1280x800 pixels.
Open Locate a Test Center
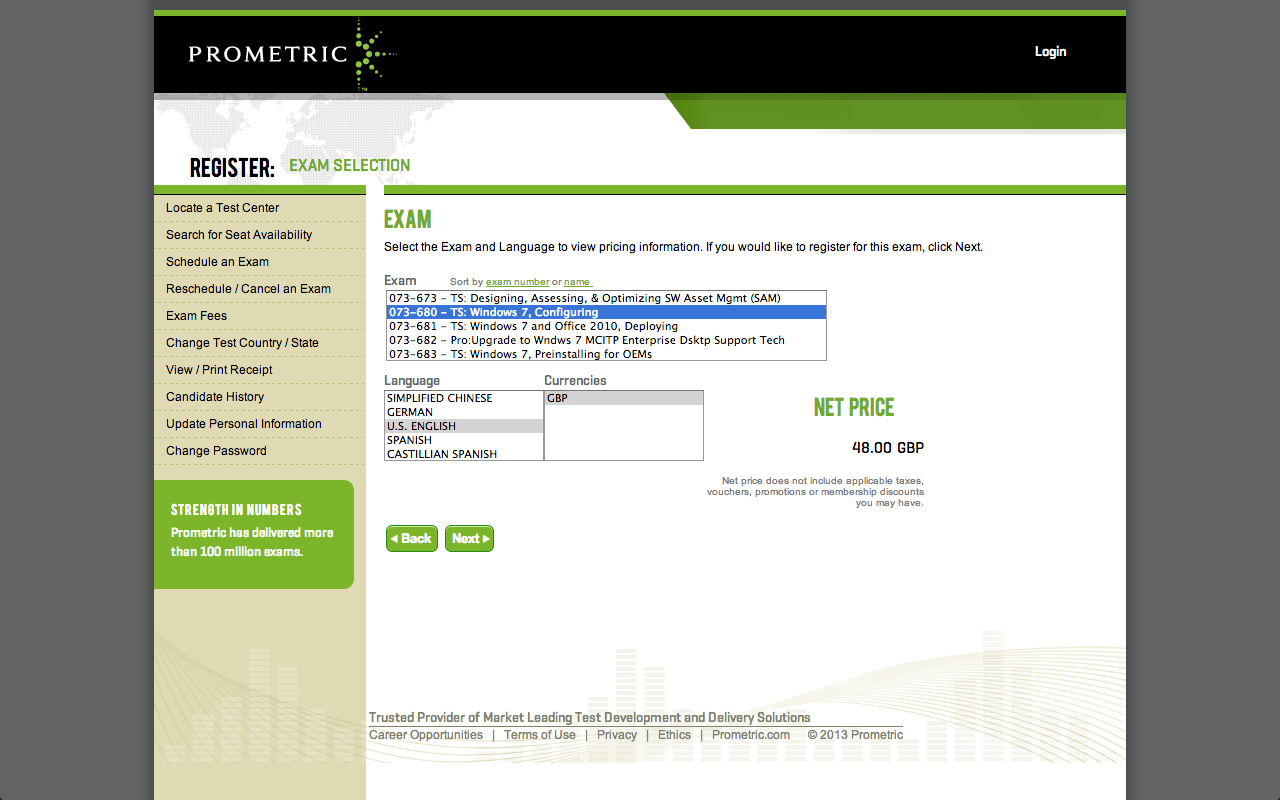[222, 208]
